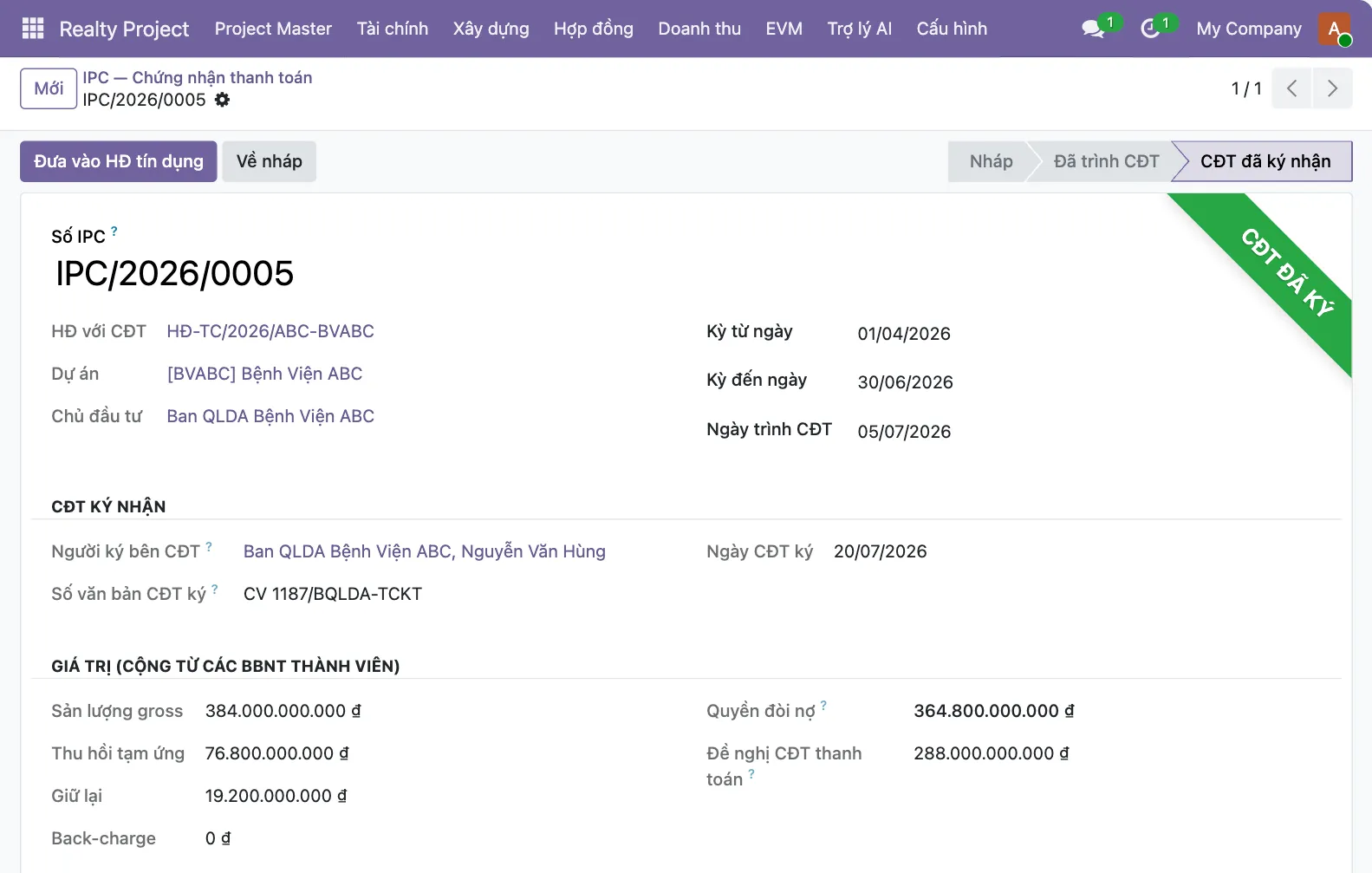Screen dimensions: 1372x873
Task: Open the My Company switcher
Action: pyautogui.click(x=1249, y=29)
